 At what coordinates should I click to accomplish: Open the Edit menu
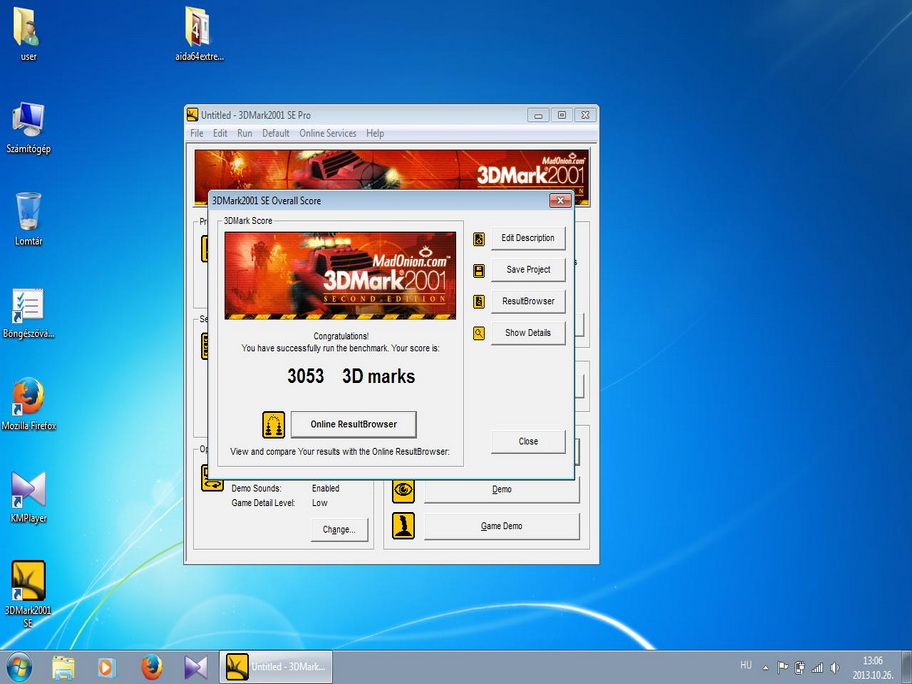point(220,133)
